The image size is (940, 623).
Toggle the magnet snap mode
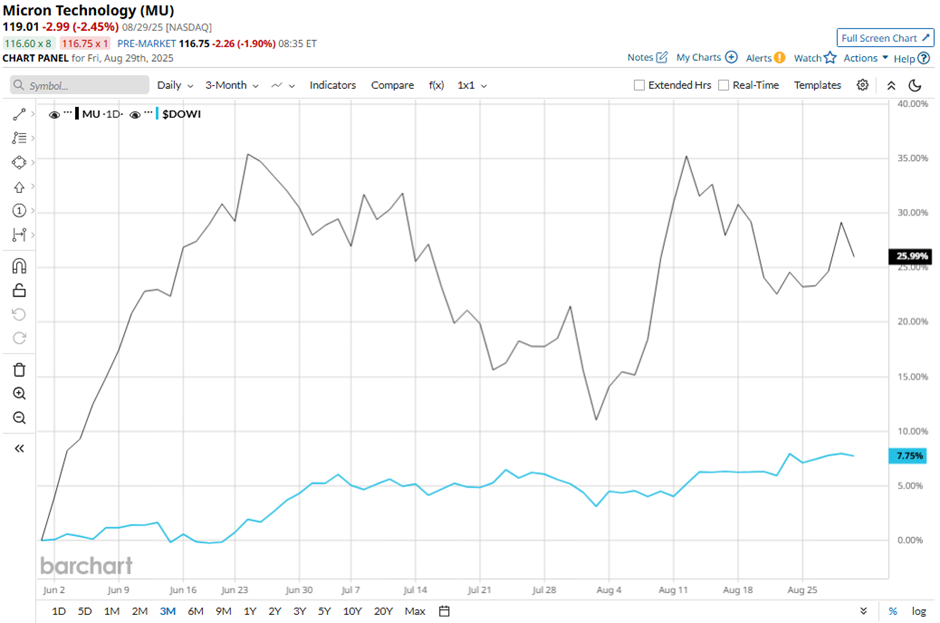click(19, 266)
